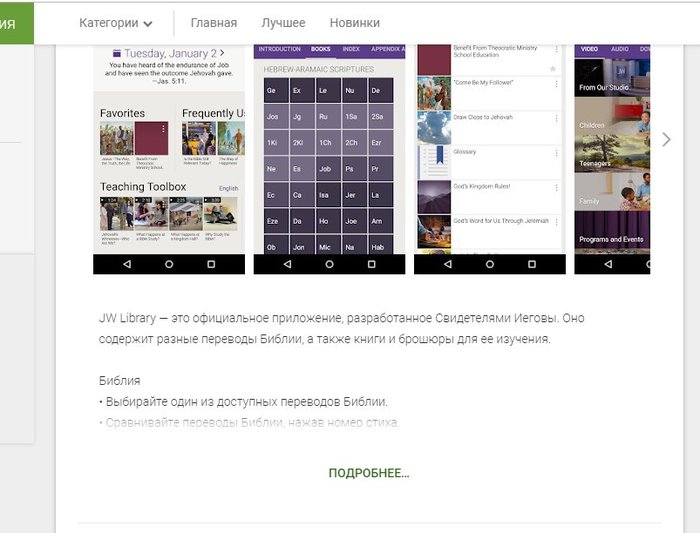This screenshot has height=533, width=700.
Task: Switch to the Новинки tab
Action: [x=355, y=23]
